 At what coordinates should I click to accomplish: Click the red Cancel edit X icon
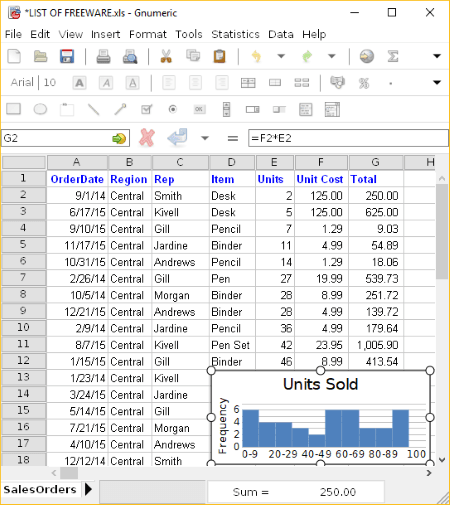147,137
